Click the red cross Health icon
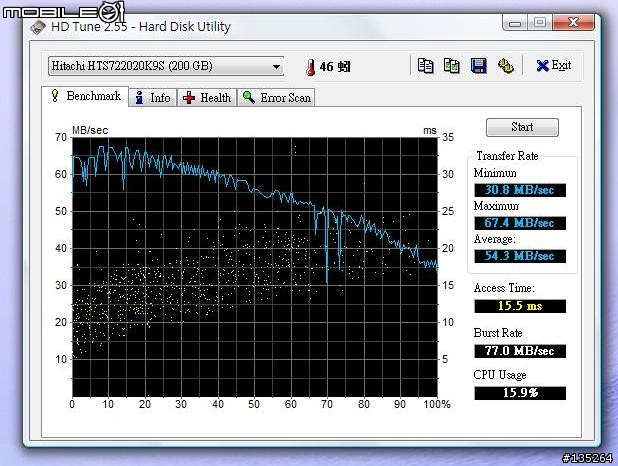The width and height of the screenshot is (618, 466). [189, 98]
